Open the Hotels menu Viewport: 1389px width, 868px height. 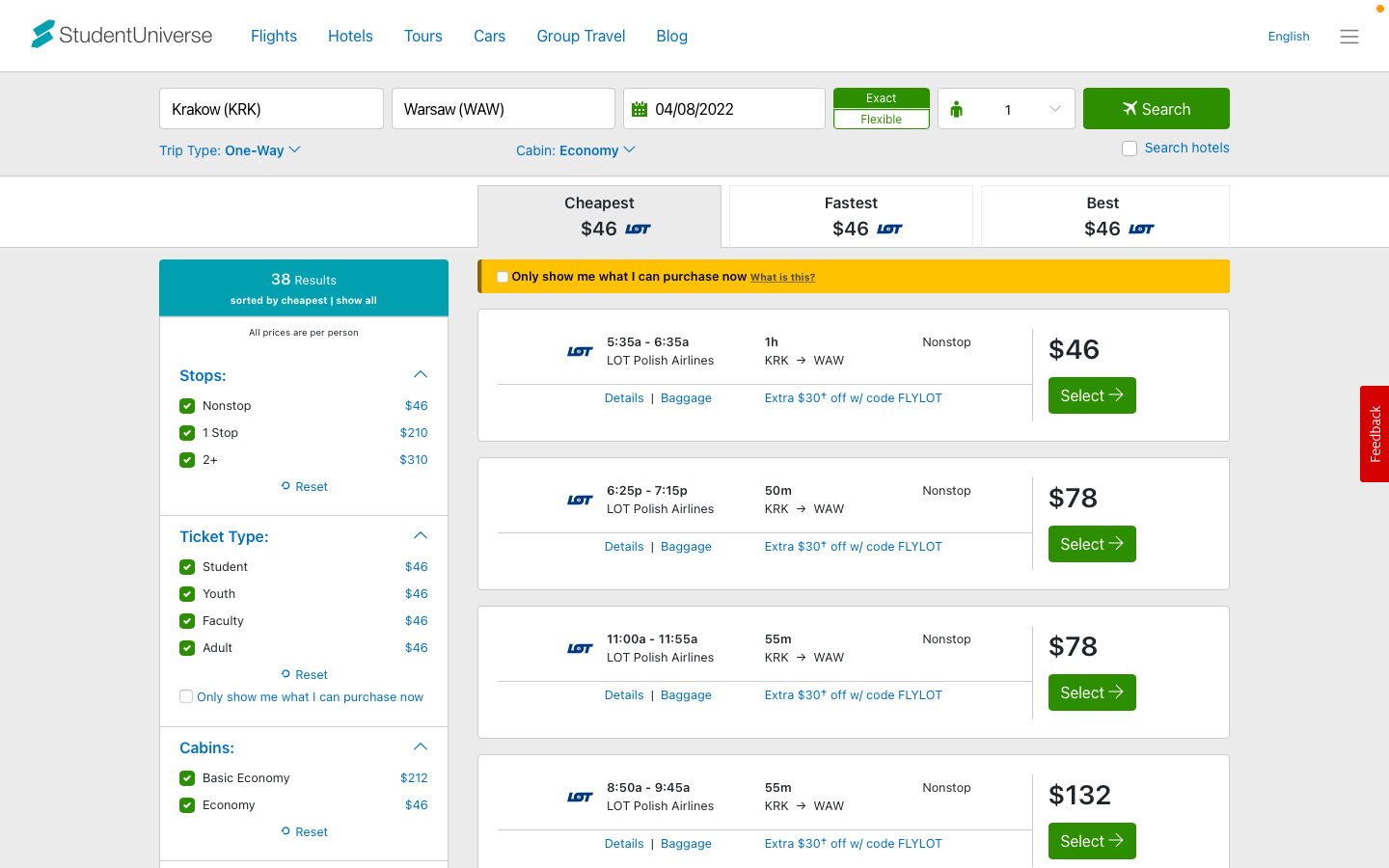350,36
